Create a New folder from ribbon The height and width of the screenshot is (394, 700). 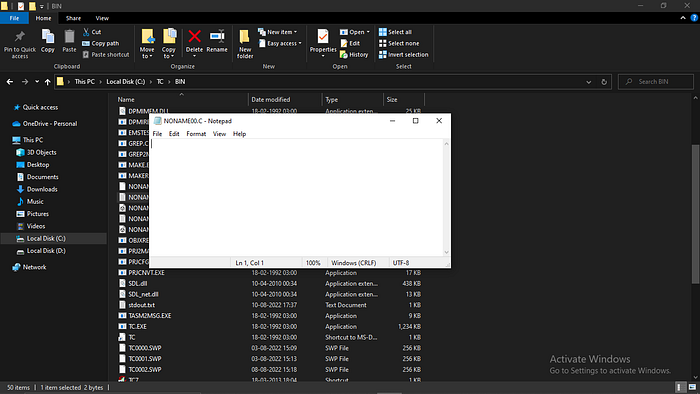tap(245, 44)
